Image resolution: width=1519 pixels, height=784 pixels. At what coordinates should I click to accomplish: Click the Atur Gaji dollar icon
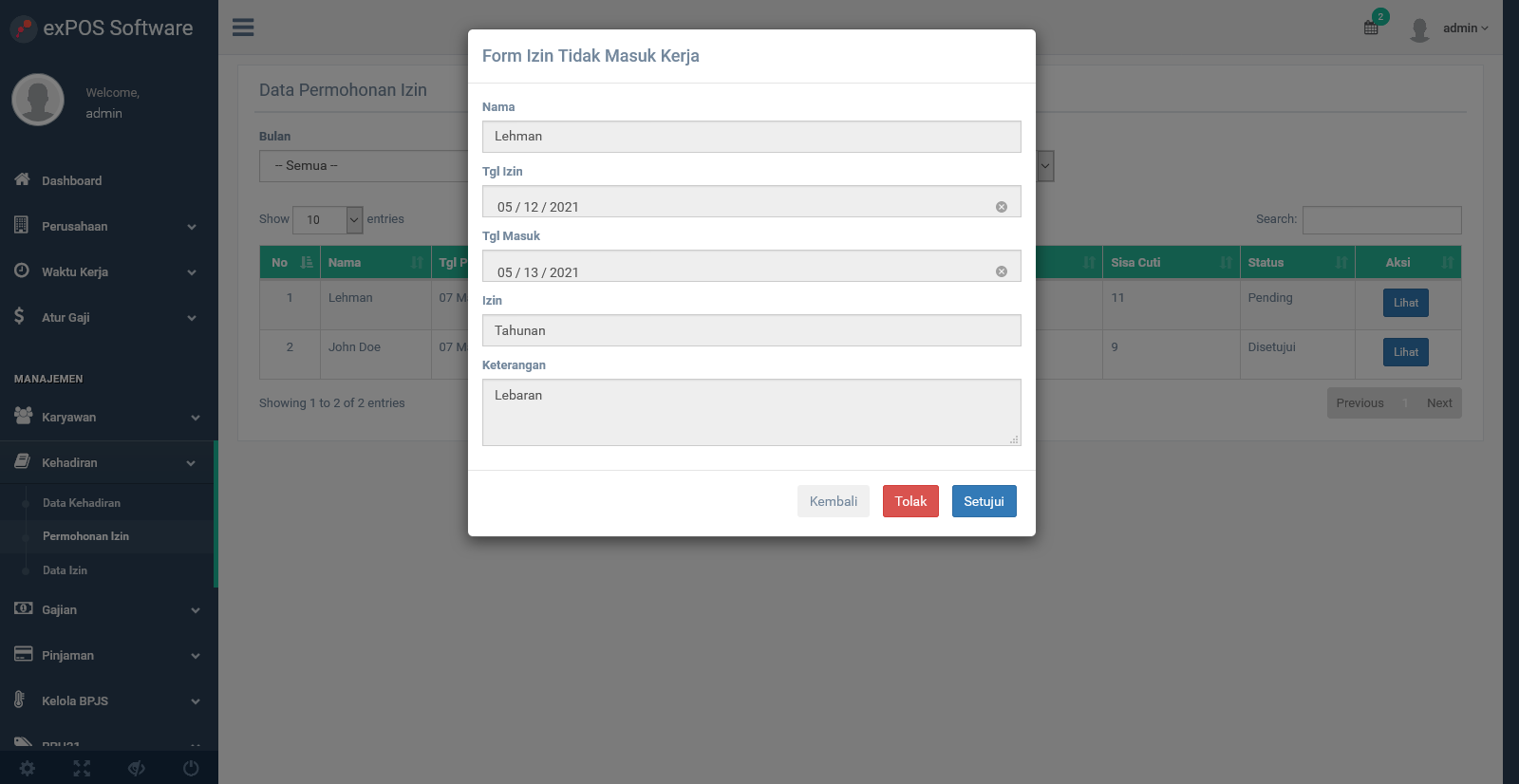coord(19,316)
